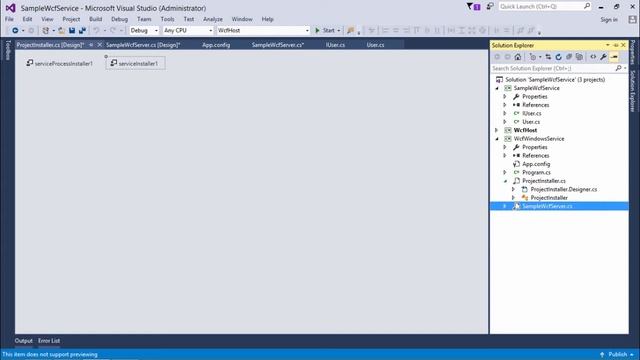Click the Solution Explorer search magnifier icon
The width and height of the screenshot is (640, 360).
(x=618, y=69)
